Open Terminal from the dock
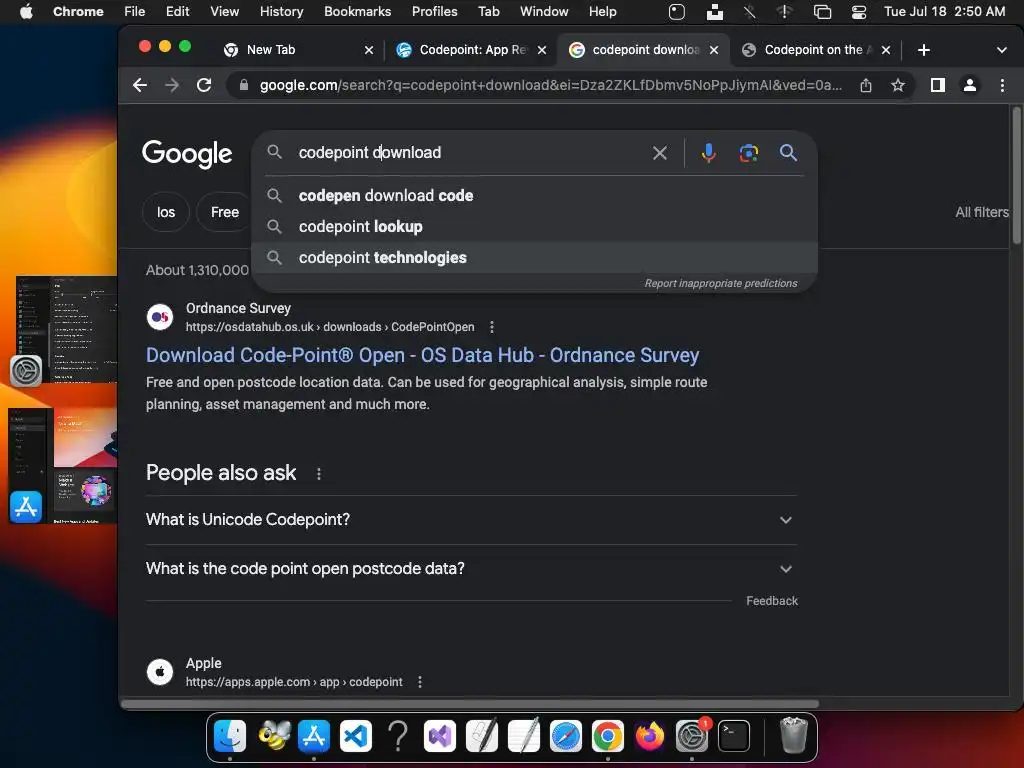Image resolution: width=1024 pixels, height=768 pixels. [x=733, y=737]
